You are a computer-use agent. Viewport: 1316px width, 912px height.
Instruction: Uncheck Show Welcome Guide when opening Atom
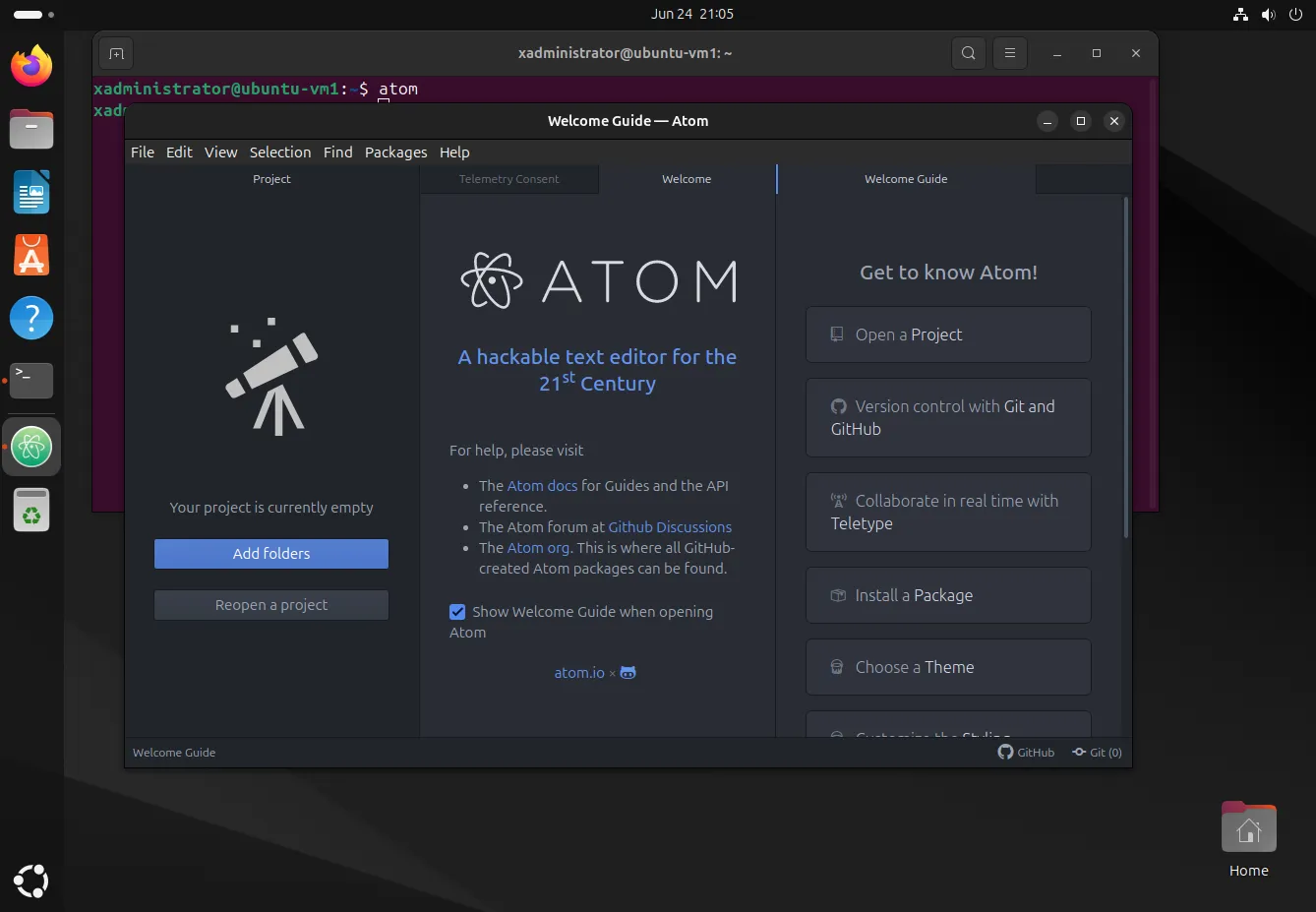457,612
